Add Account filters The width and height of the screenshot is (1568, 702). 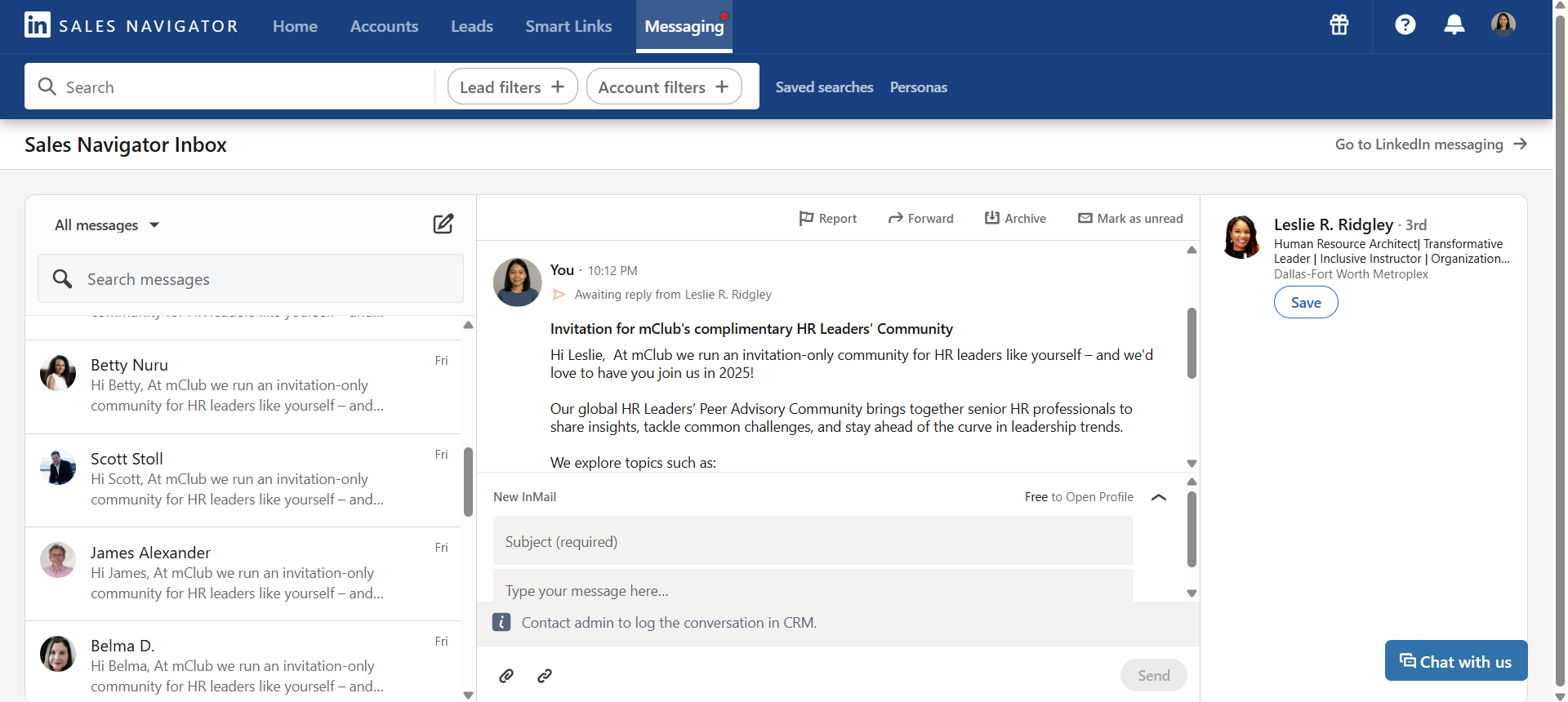click(x=664, y=87)
